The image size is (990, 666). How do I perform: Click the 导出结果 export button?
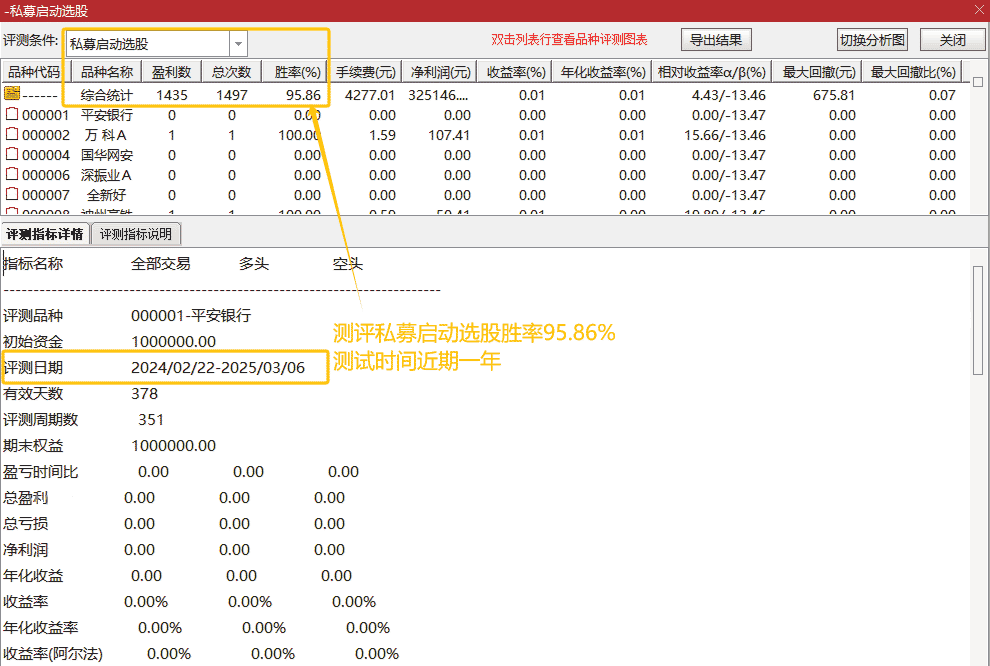pyautogui.click(x=716, y=39)
